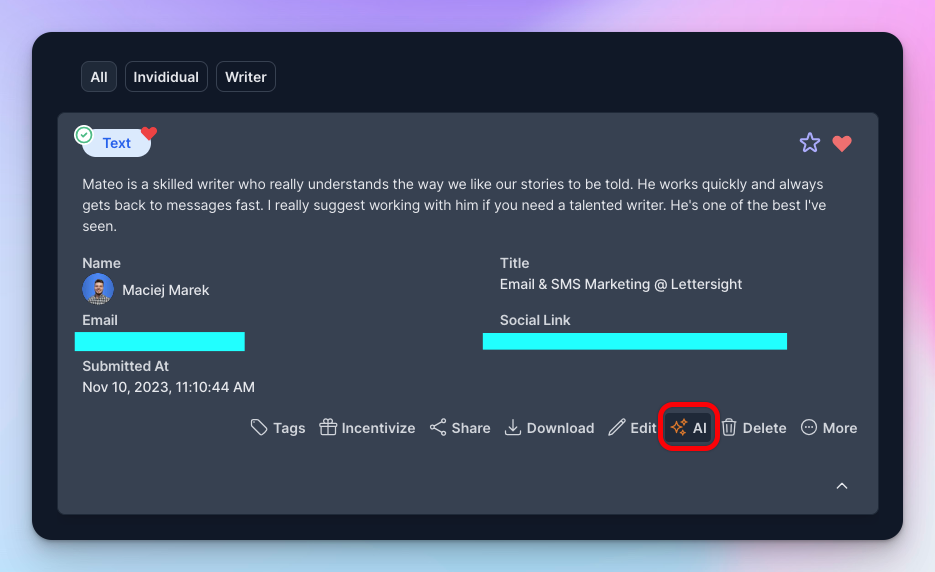Open the More options menu
This screenshot has width=935, height=572.
coord(829,428)
